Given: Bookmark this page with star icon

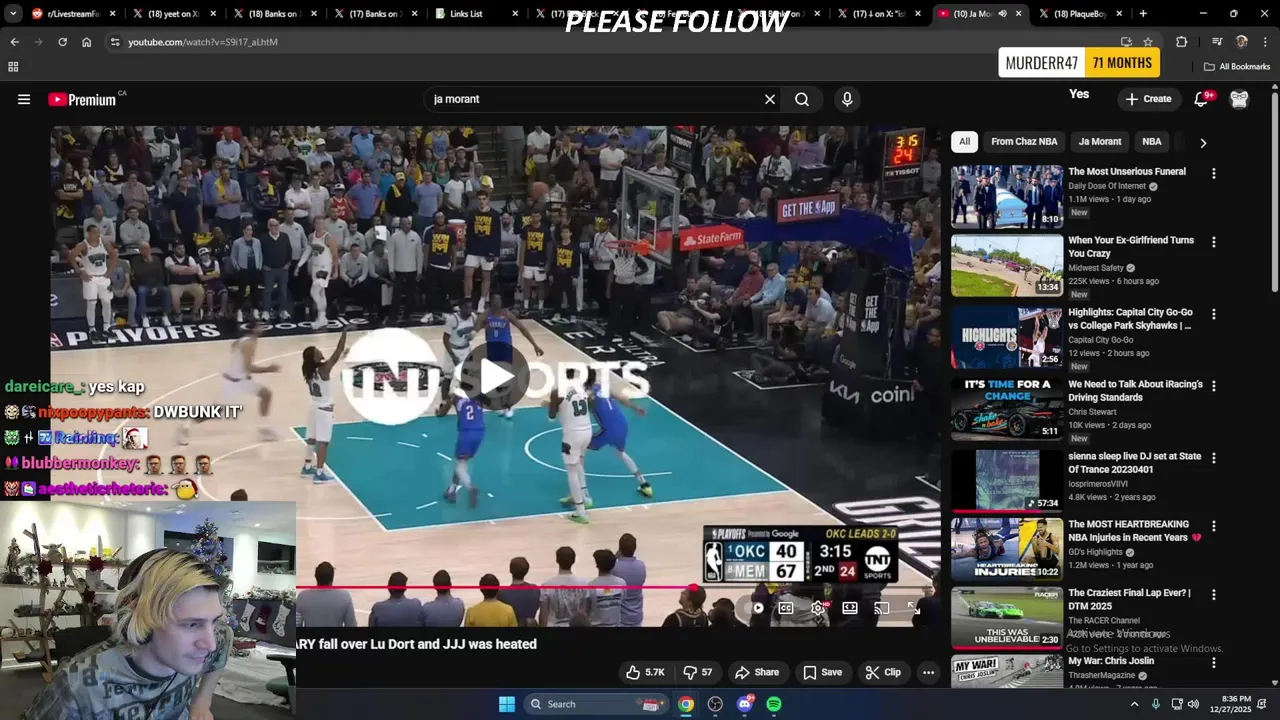Looking at the screenshot, I should (x=1148, y=42).
